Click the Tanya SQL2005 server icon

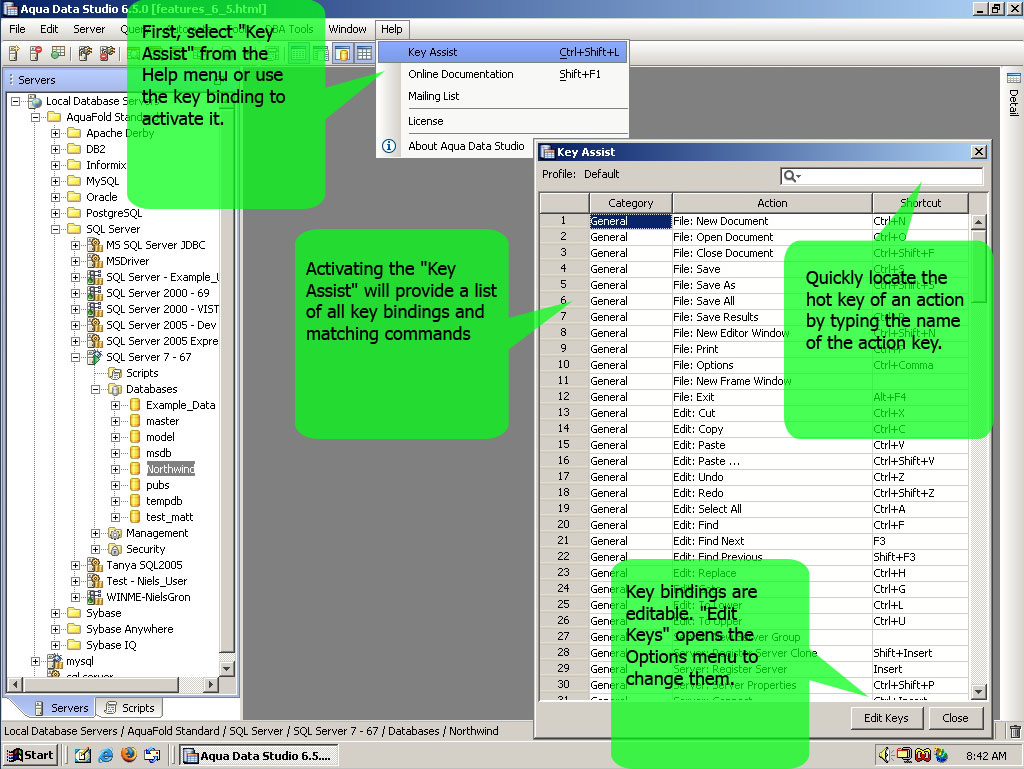point(95,565)
